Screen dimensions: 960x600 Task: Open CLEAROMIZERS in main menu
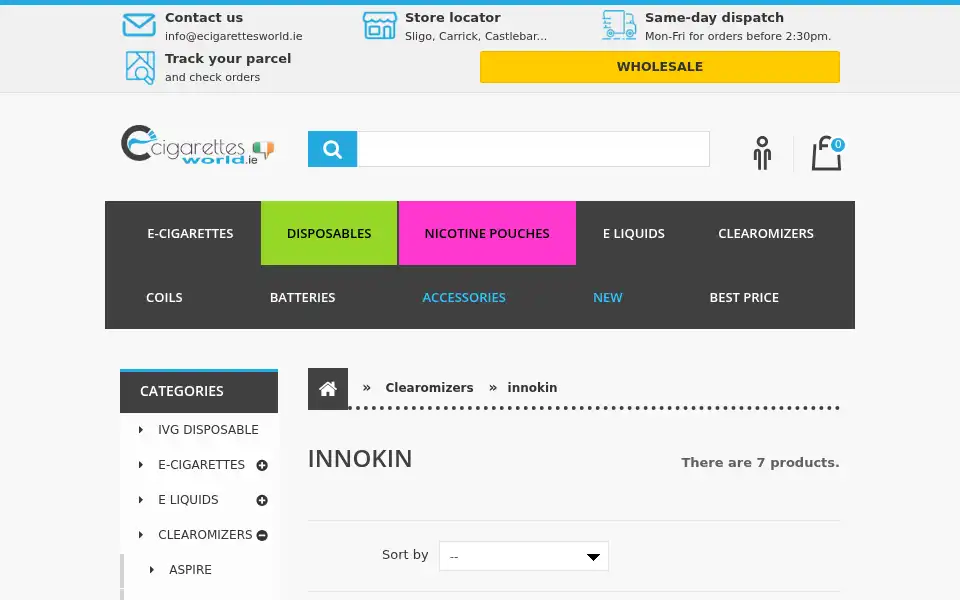pyautogui.click(x=766, y=233)
